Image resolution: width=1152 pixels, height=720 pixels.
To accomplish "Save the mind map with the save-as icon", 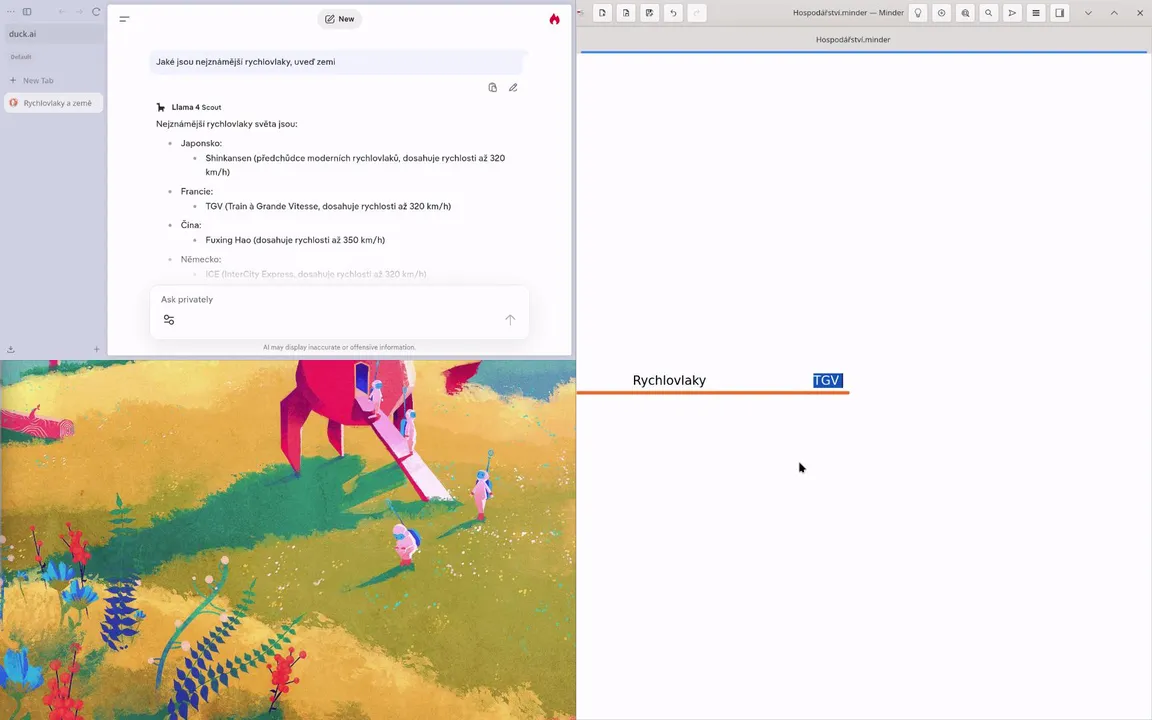I will tap(649, 13).
